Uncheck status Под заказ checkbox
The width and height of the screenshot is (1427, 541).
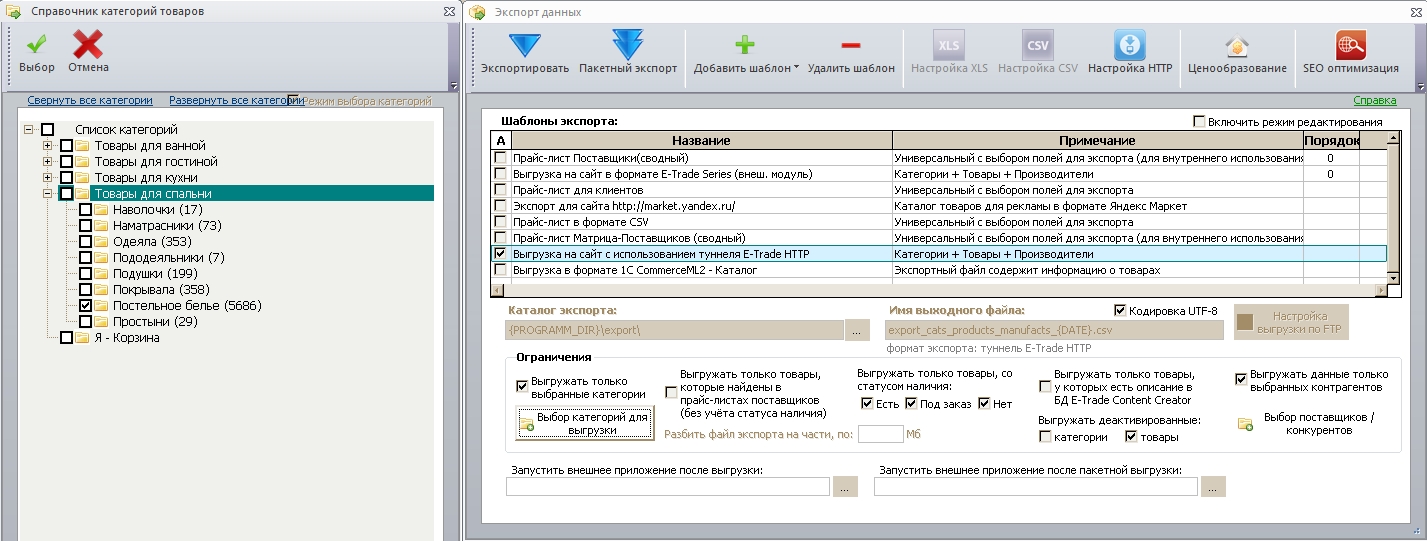click(x=911, y=404)
